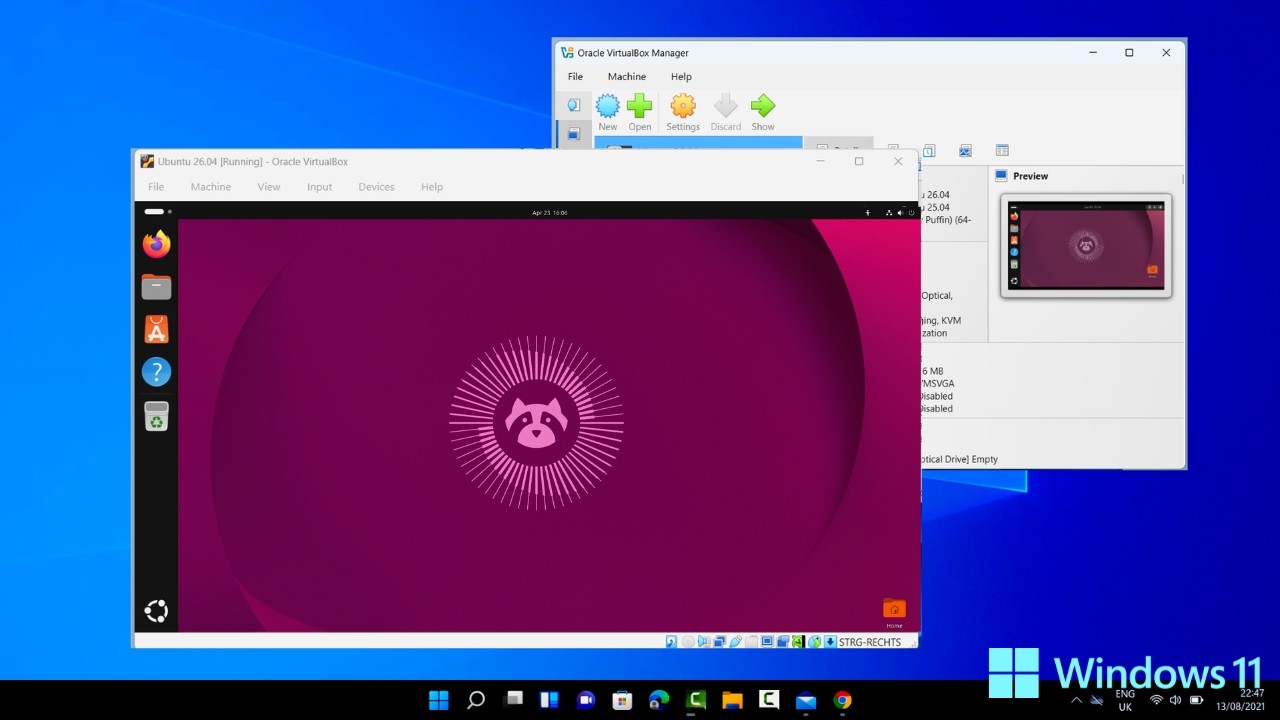The height and width of the screenshot is (720, 1280).
Task: Click New in VirtualBox Manager toolbar
Action: pos(608,112)
